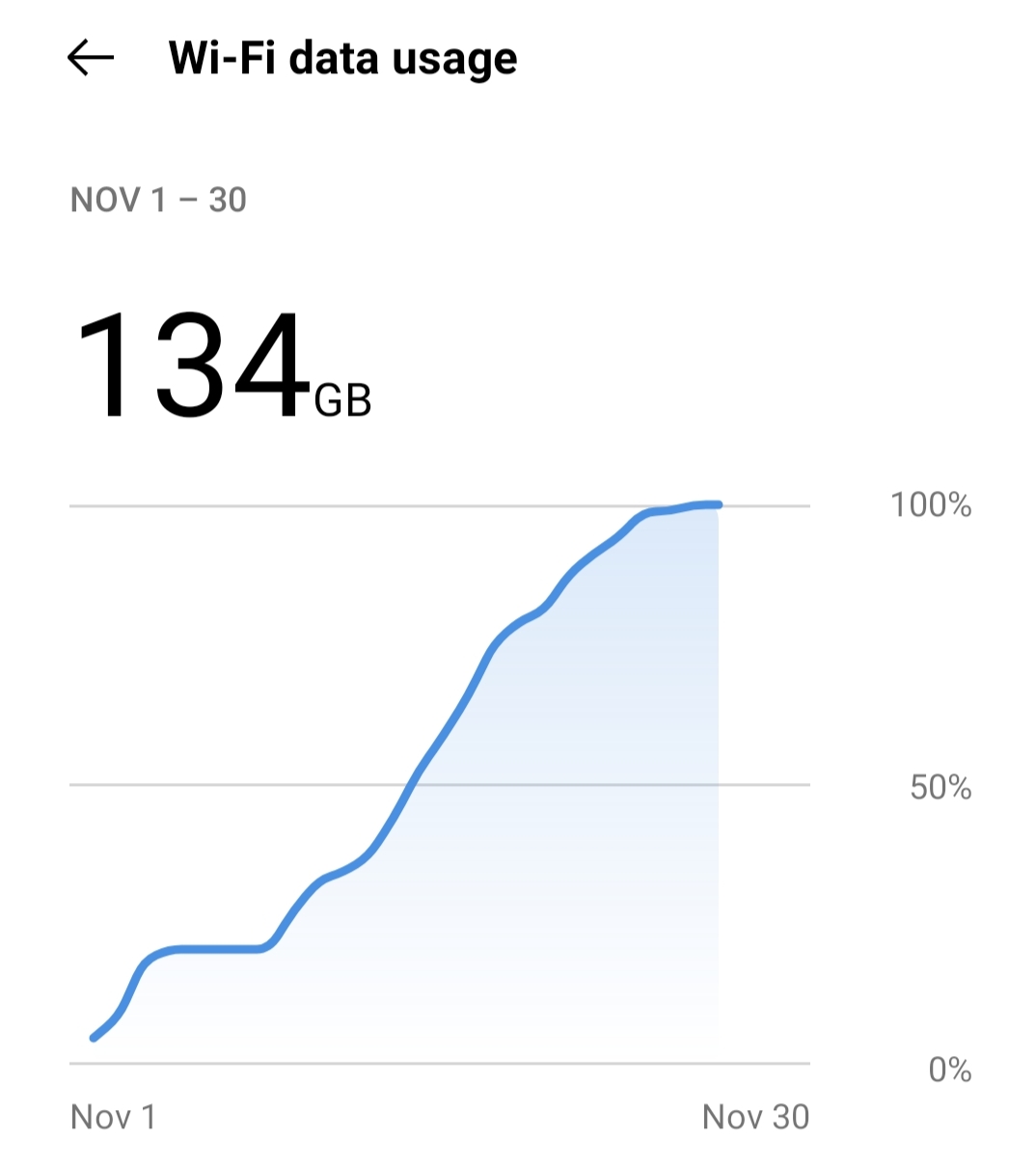This screenshot has height=1165, width=1036.
Task: Click the GB unit label
Action: point(343,398)
